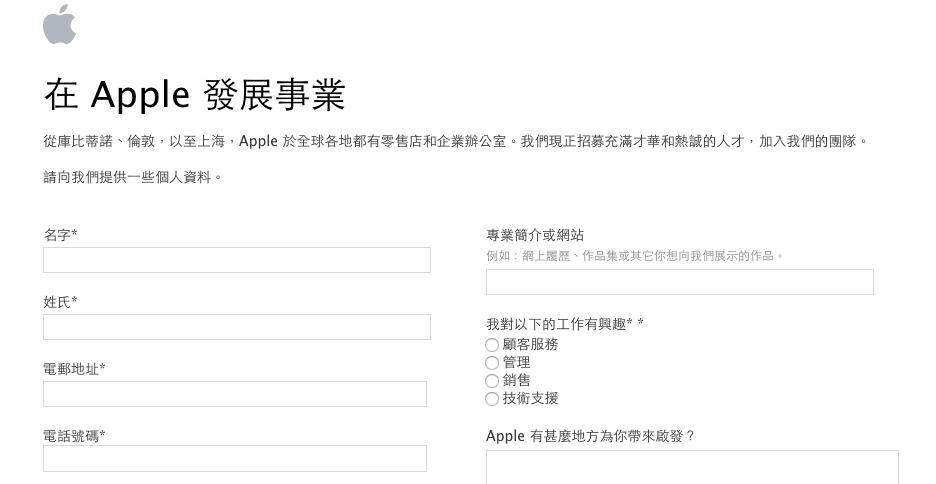Click the 電話號碼 input field
Image resolution: width=936 pixels, height=484 pixels.
pyautogui.click(x=235, y=459)
